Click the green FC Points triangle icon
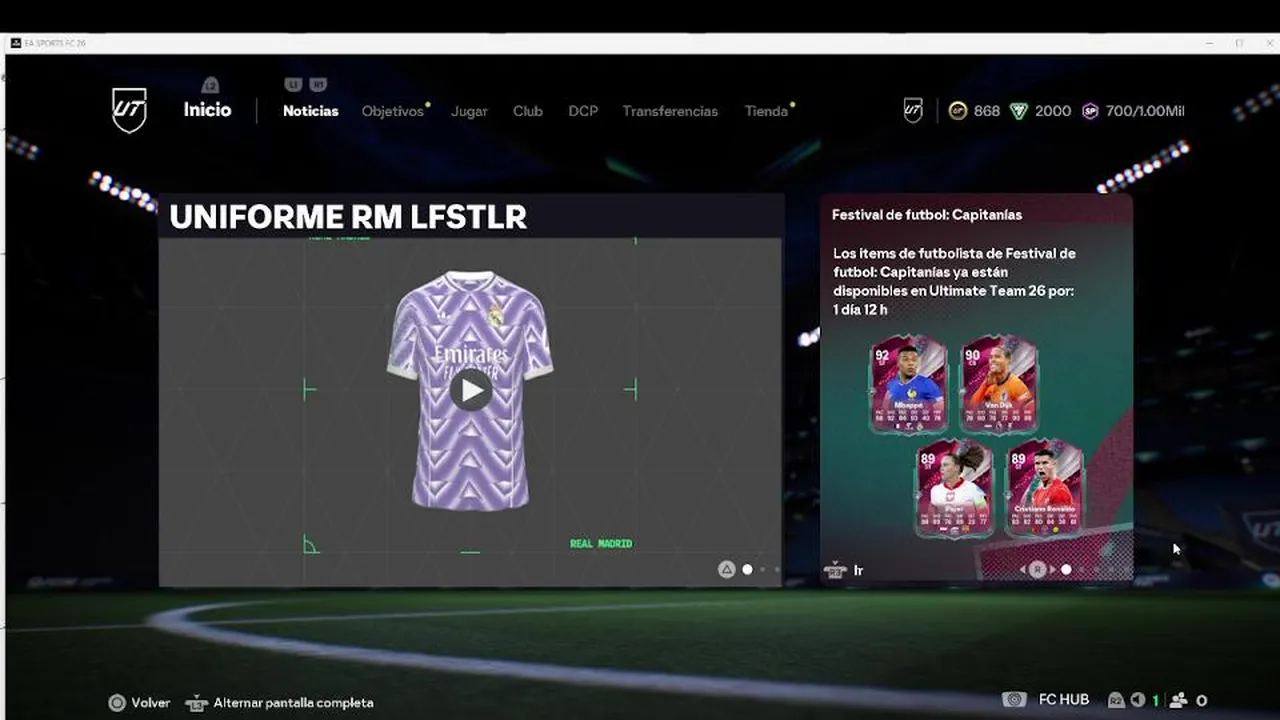 [x=1019, y=111]
